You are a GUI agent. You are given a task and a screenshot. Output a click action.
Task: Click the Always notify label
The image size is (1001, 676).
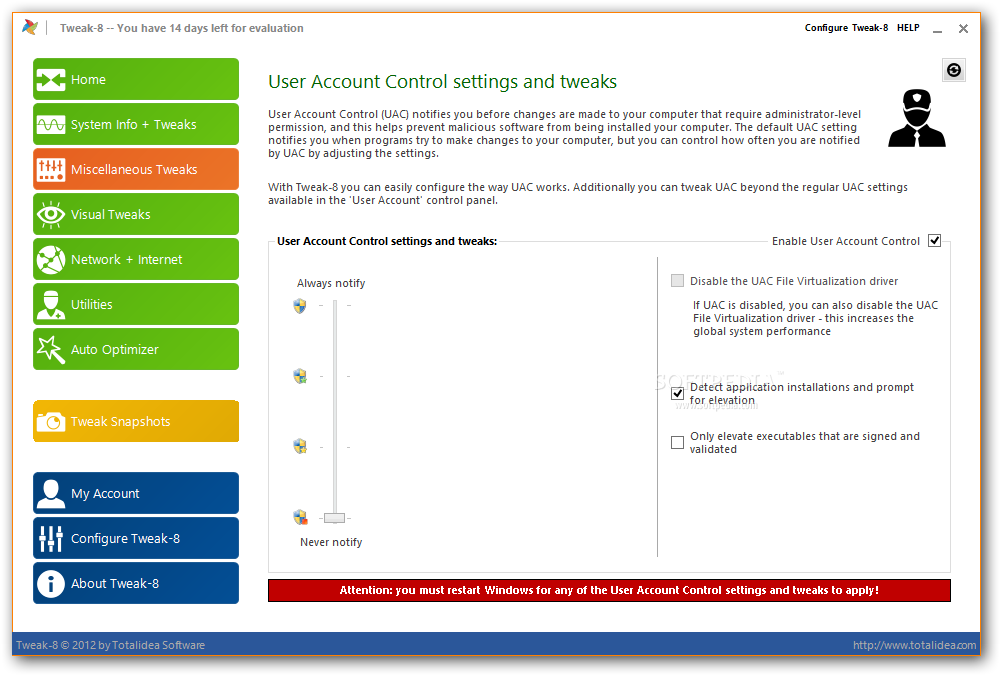[331, 283]
